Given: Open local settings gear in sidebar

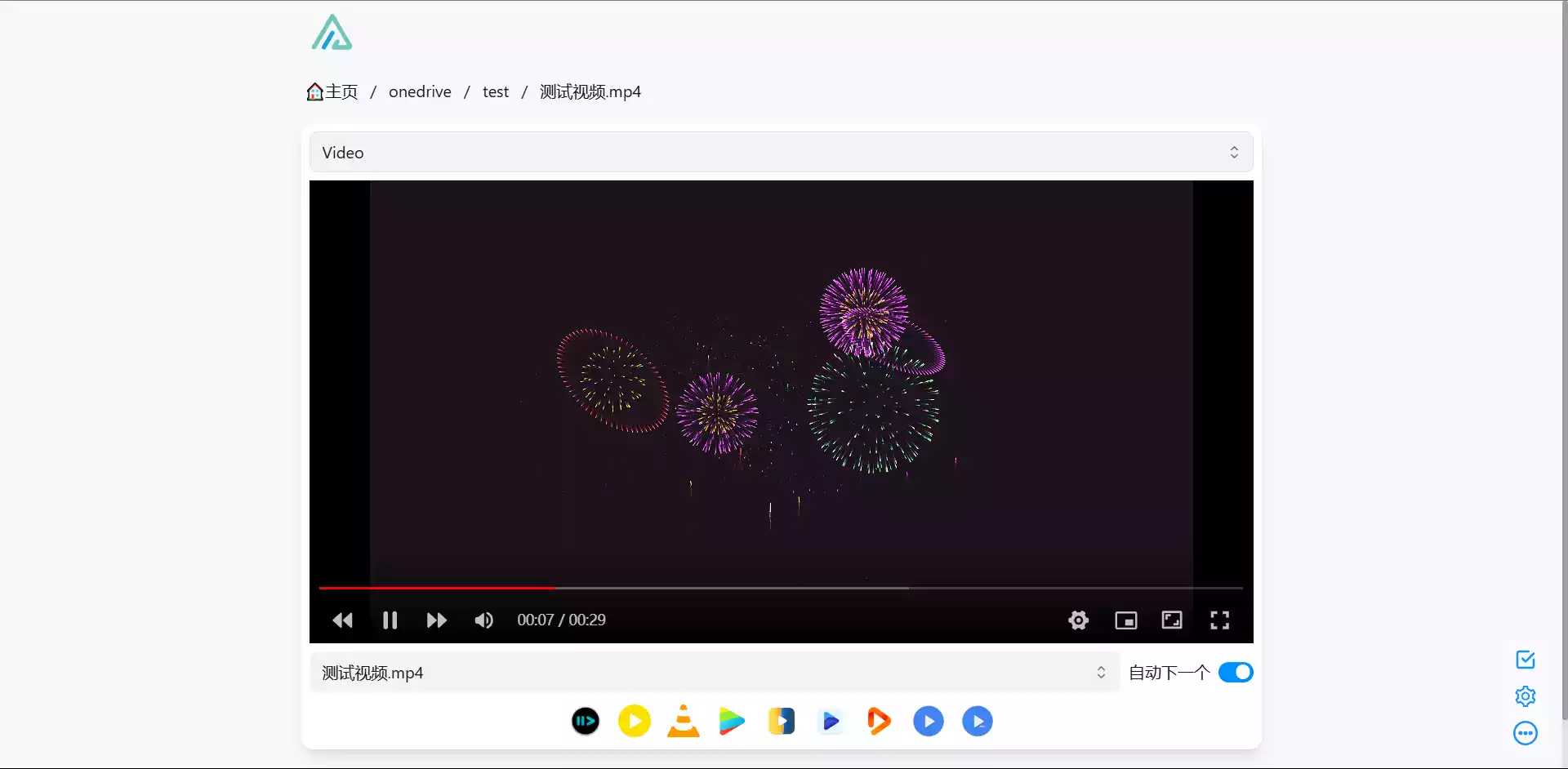Looking at the screenshot, I should pos(1525,696).
